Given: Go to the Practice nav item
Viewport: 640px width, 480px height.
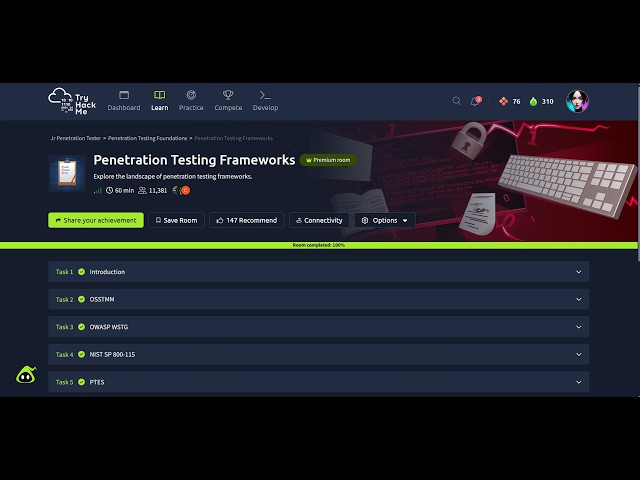Looking at the screenshot, I should pos(191,101).
